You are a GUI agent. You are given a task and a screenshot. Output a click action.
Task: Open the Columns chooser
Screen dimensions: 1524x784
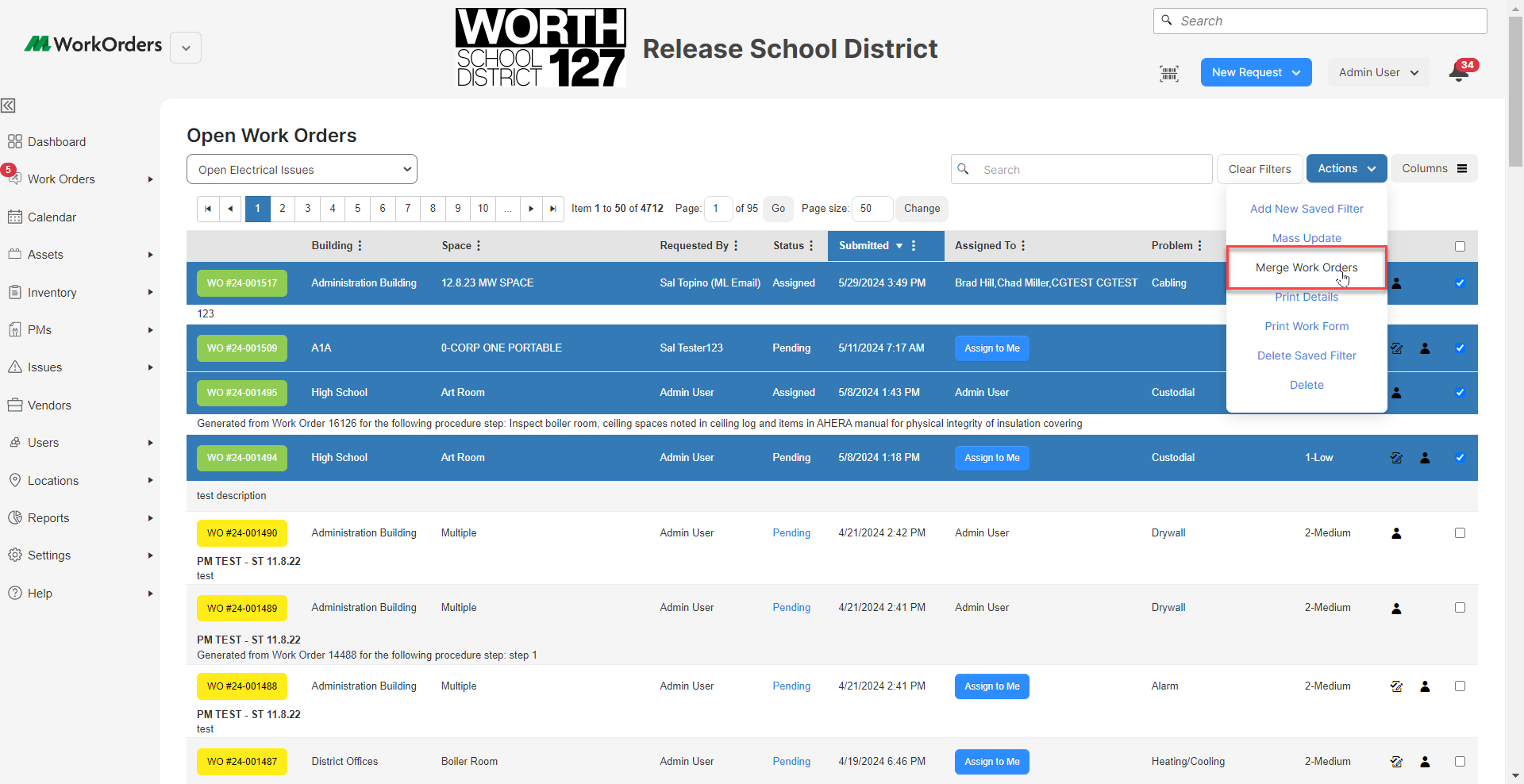[x=1434, y=168]
